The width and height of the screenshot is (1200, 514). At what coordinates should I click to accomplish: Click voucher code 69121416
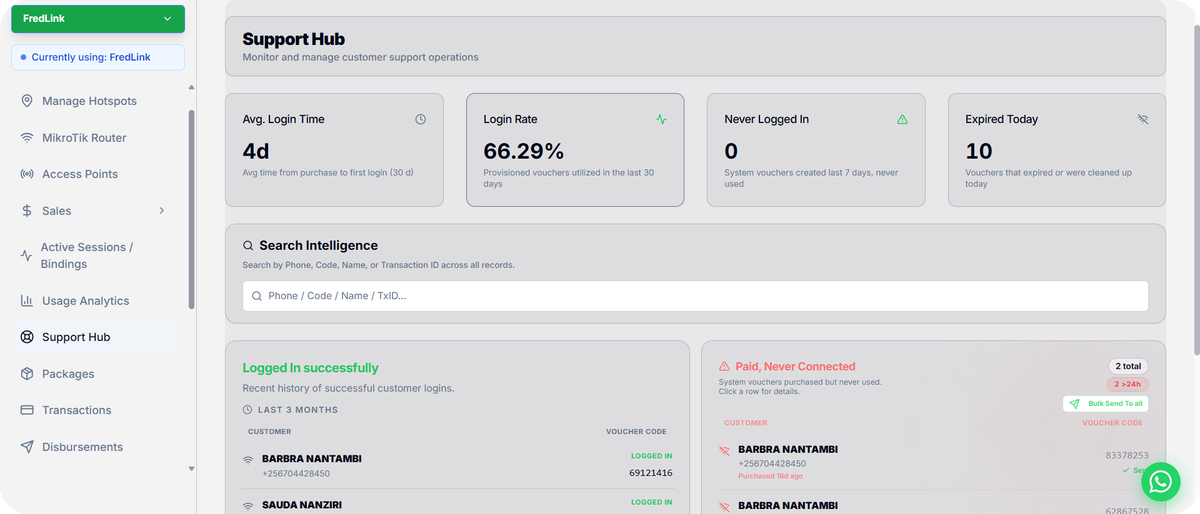[650, 473]
